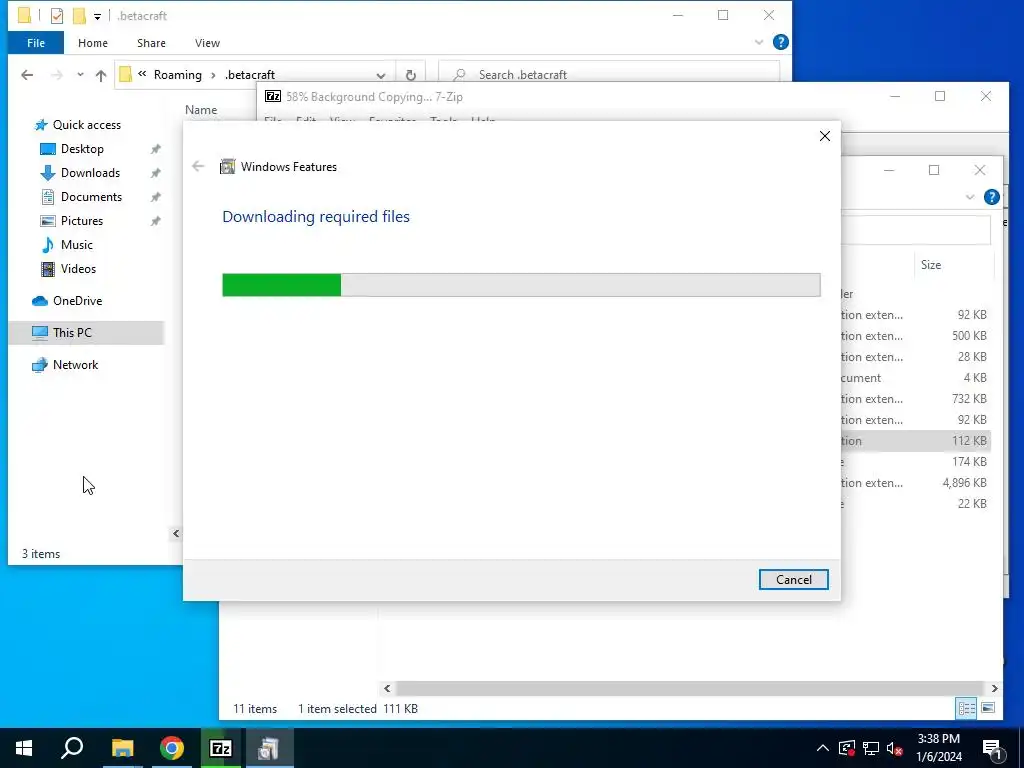
Task: Cancel the Windows Features download
Action: tap(793, 579)
